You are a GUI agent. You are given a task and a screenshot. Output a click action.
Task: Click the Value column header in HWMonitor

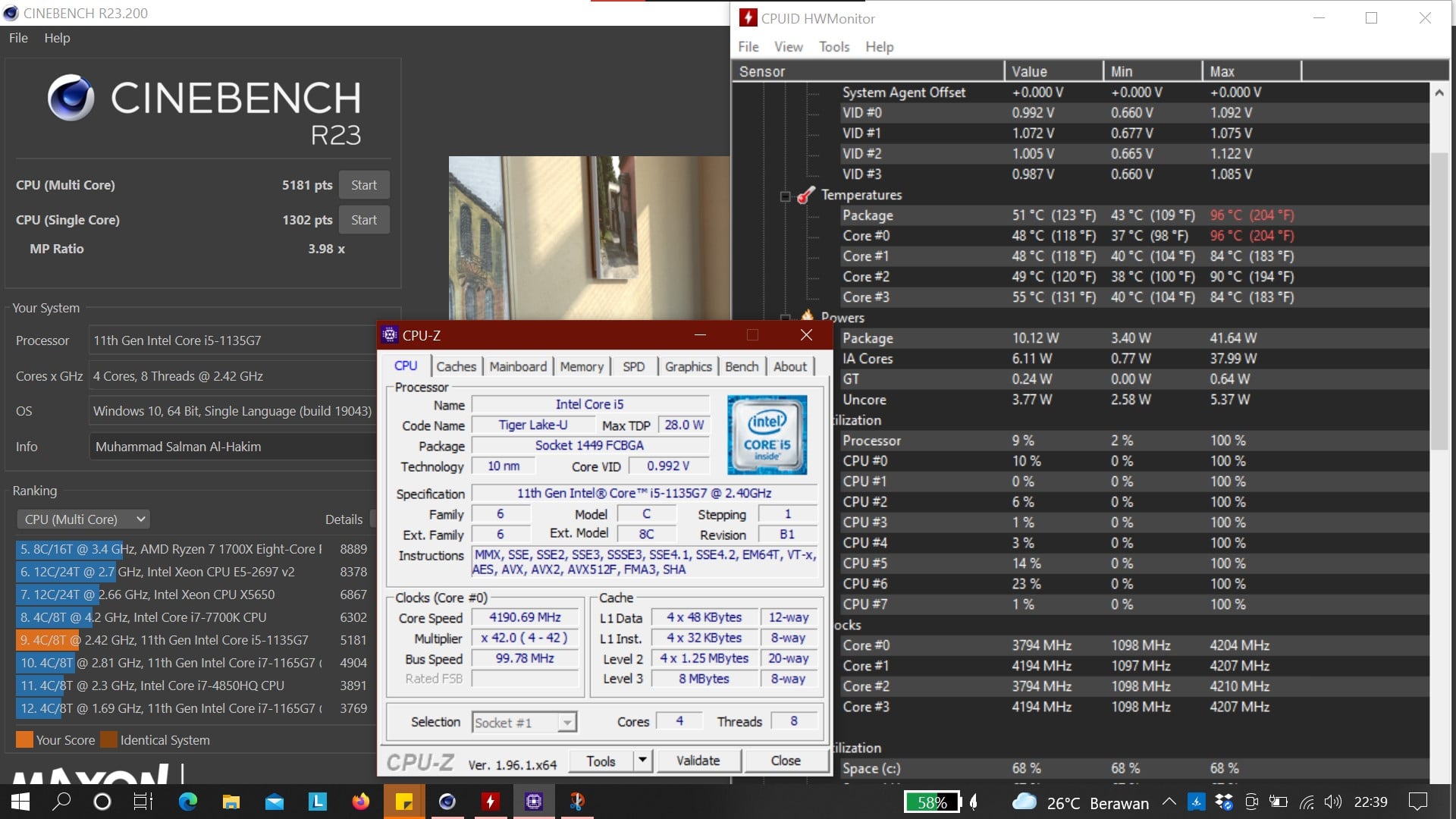tap(1053, 71)
